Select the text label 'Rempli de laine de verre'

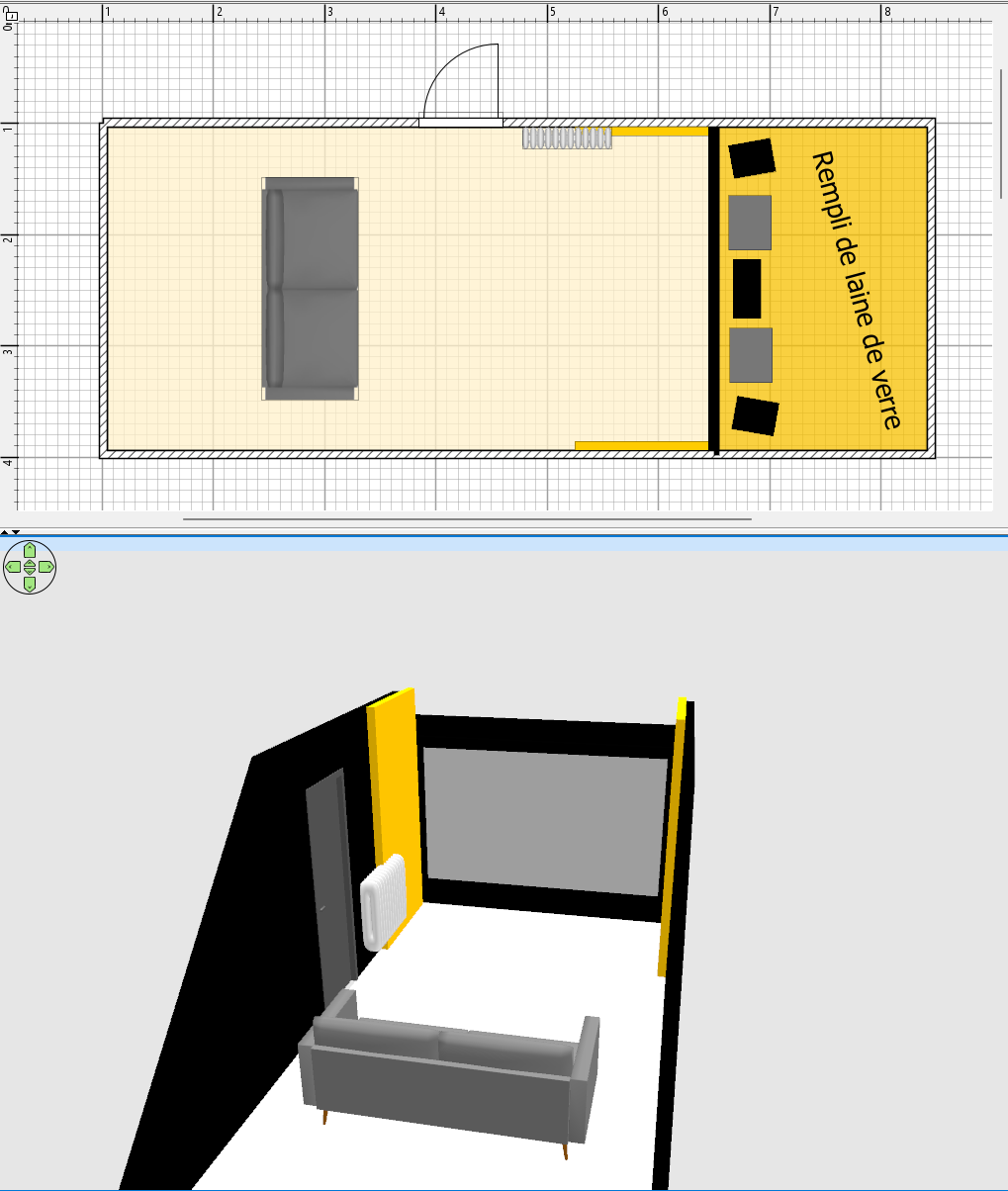(x=857, y=290)
